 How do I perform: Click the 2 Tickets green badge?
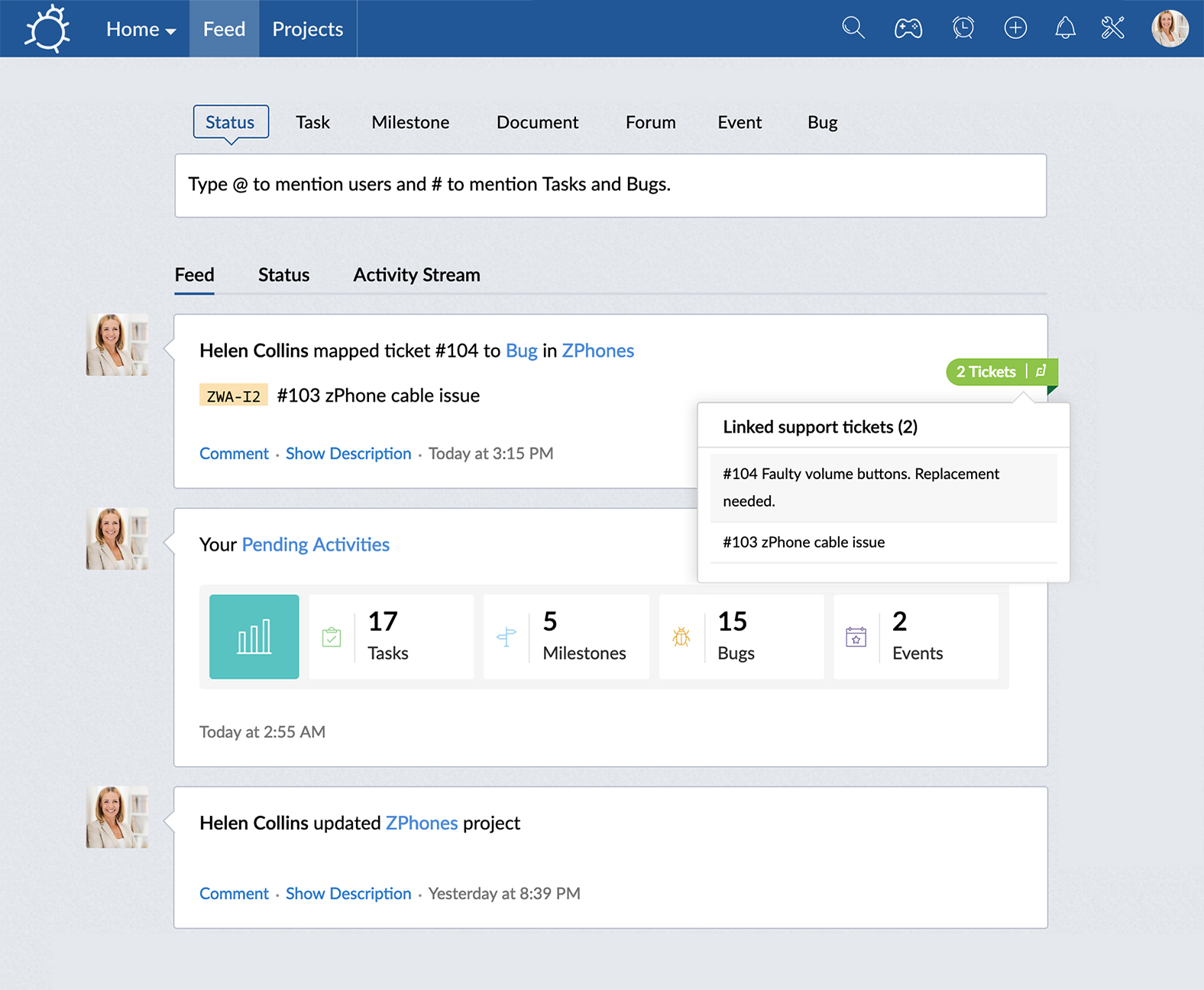pyautogui.click(x=1002, y=371)
